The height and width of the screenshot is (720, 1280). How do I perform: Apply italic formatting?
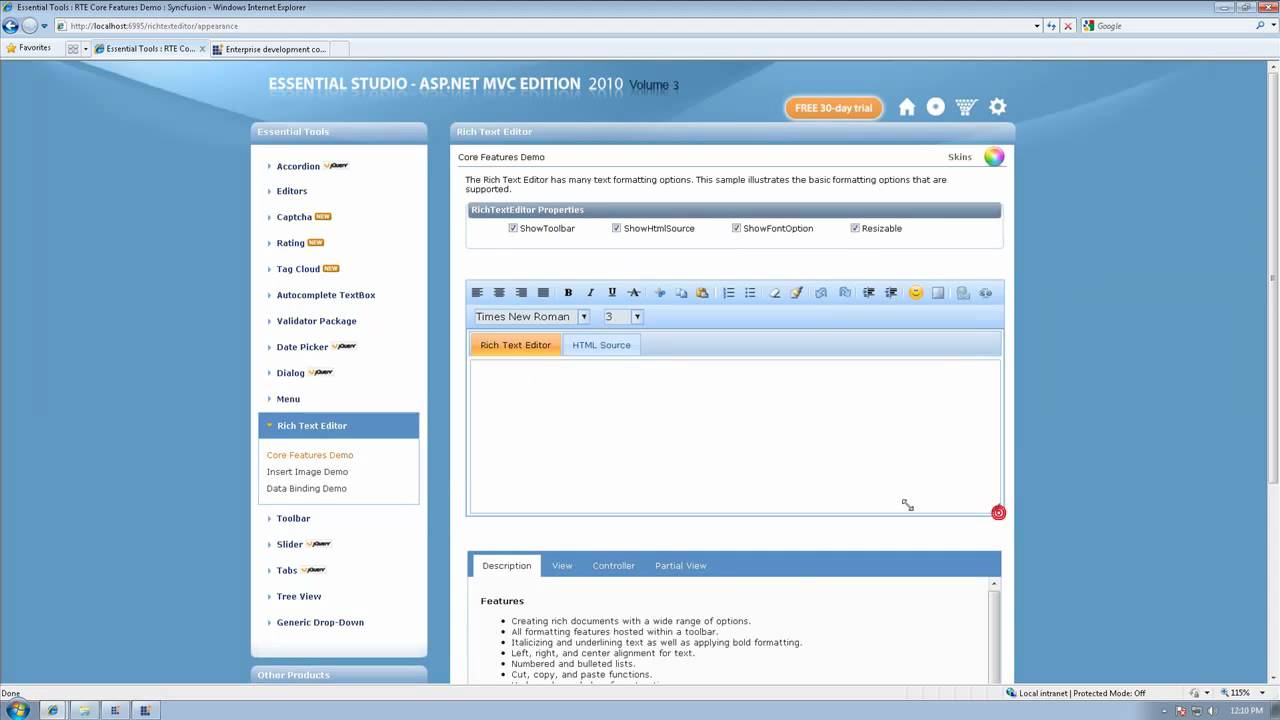[x=590, y=293]
